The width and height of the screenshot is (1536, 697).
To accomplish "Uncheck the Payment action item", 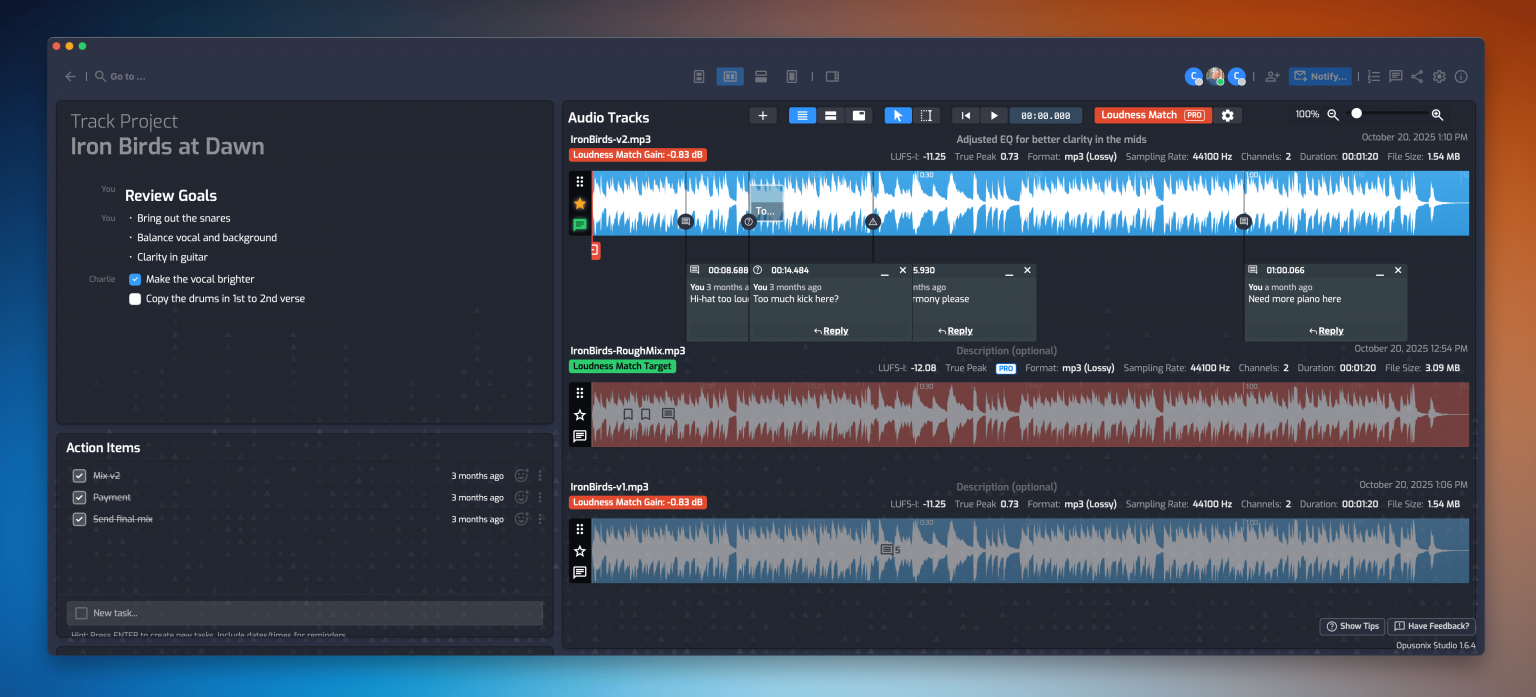I will (79, 497).
